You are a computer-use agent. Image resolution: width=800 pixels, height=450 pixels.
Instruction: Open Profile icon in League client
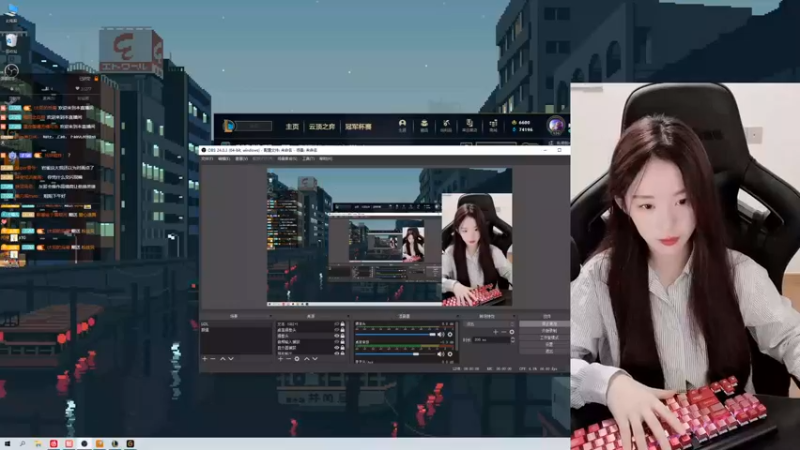[x=402, y=126]
